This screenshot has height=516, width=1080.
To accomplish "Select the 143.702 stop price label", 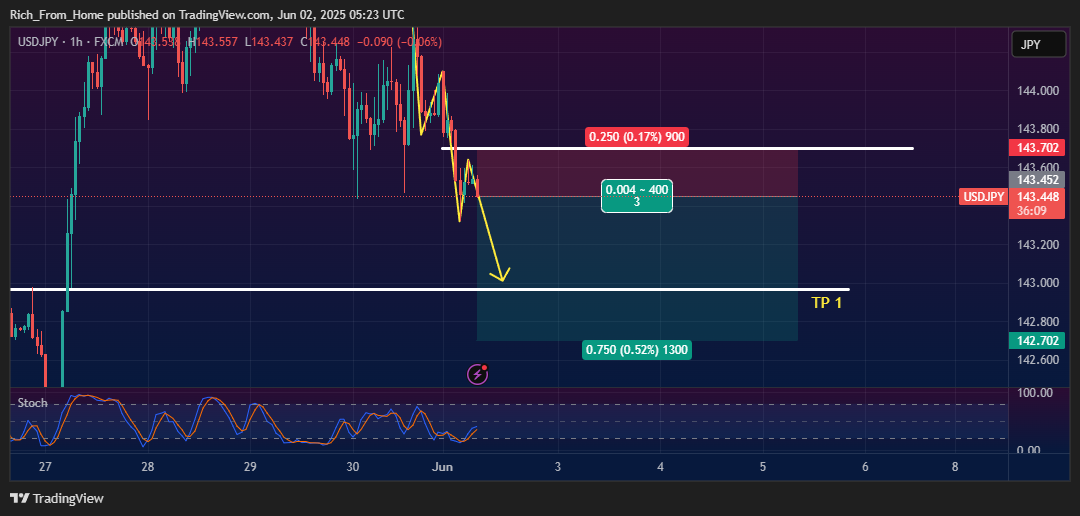I will 1038,147.
